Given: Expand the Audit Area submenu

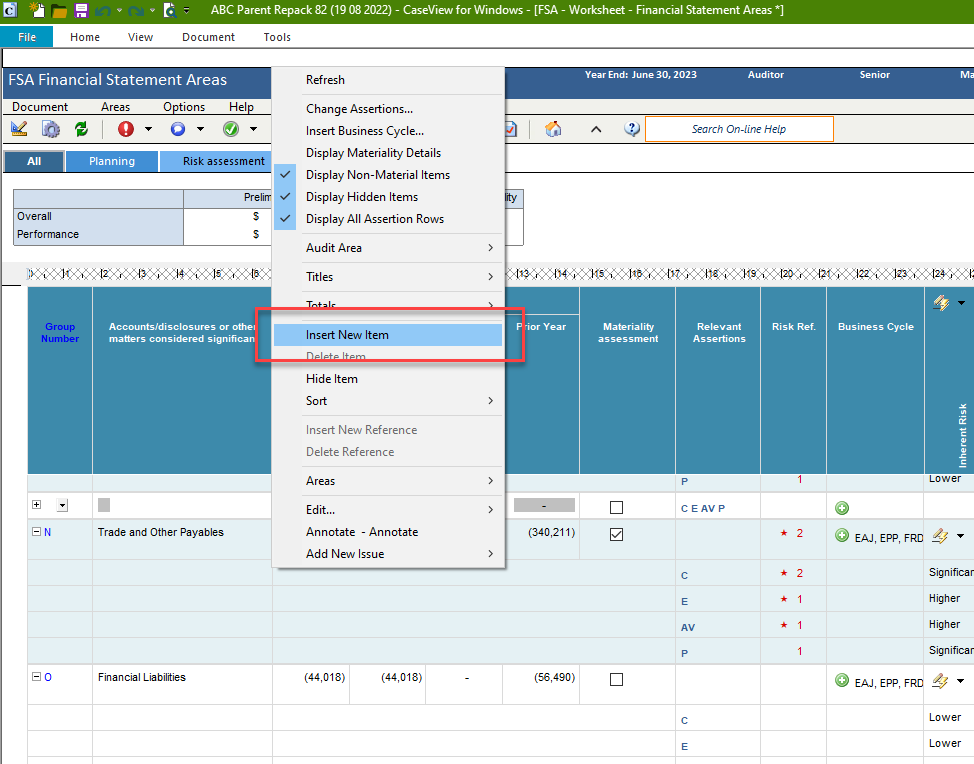Looking at the screenshot, I should coord(388,248).
